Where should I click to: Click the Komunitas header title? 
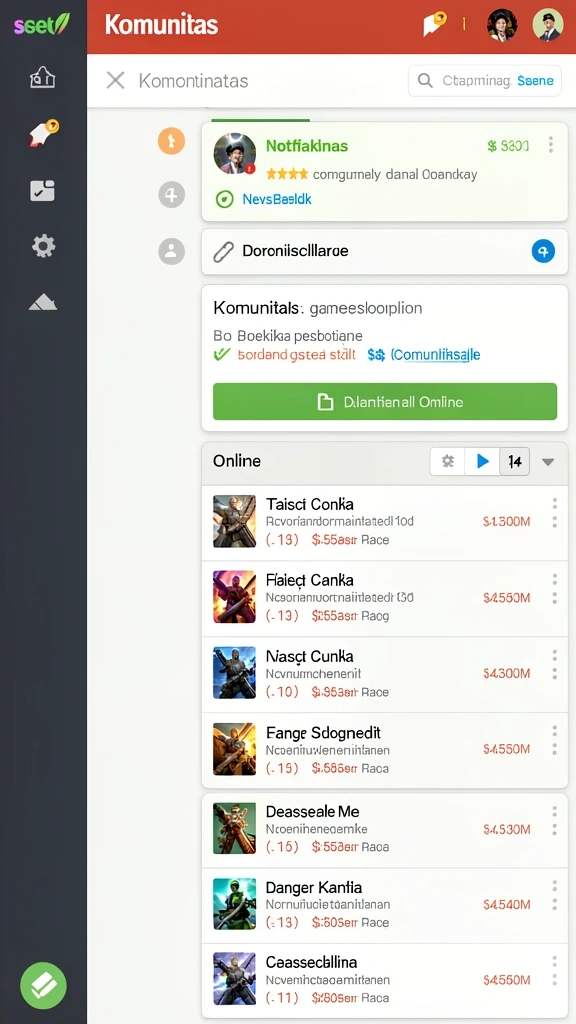coord(161,25)
